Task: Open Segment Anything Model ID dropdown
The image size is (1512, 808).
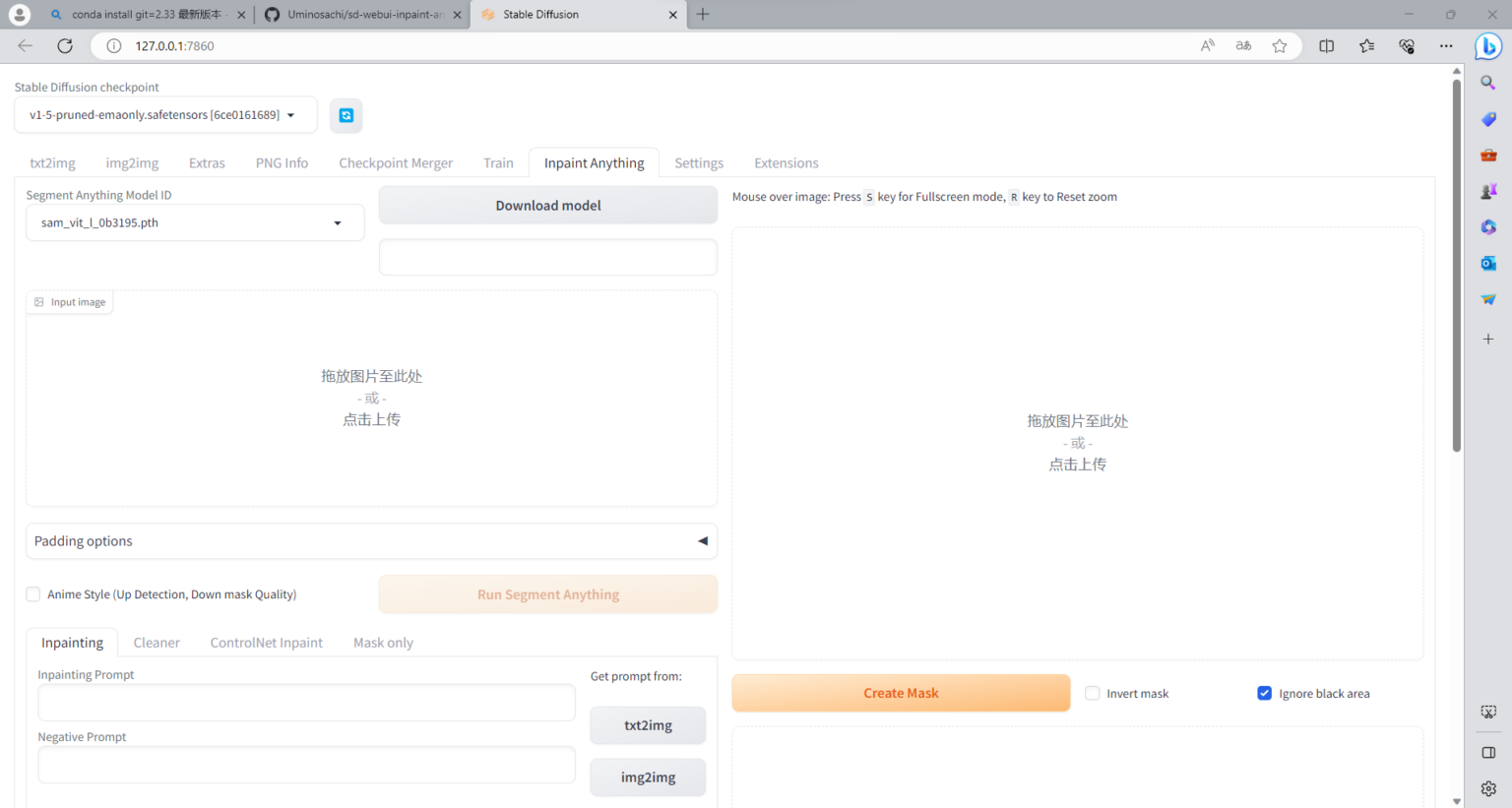Action: coord(195,223)
